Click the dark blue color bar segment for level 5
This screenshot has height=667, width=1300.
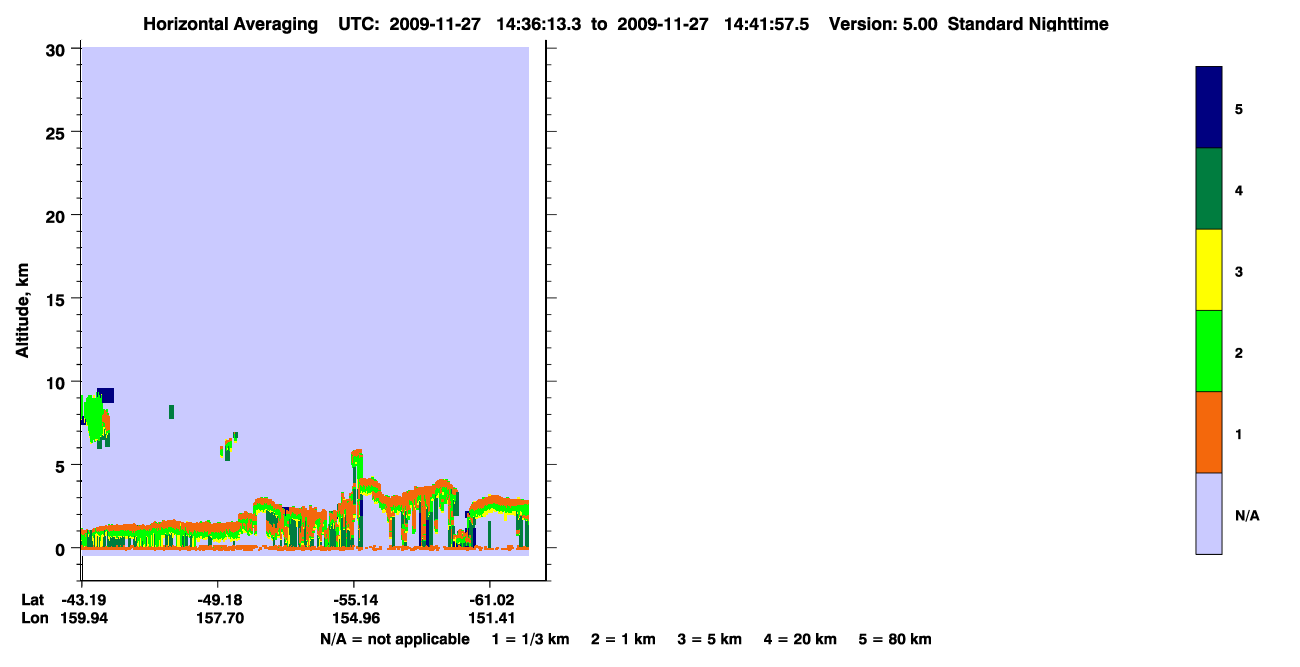pos(1208,108)
